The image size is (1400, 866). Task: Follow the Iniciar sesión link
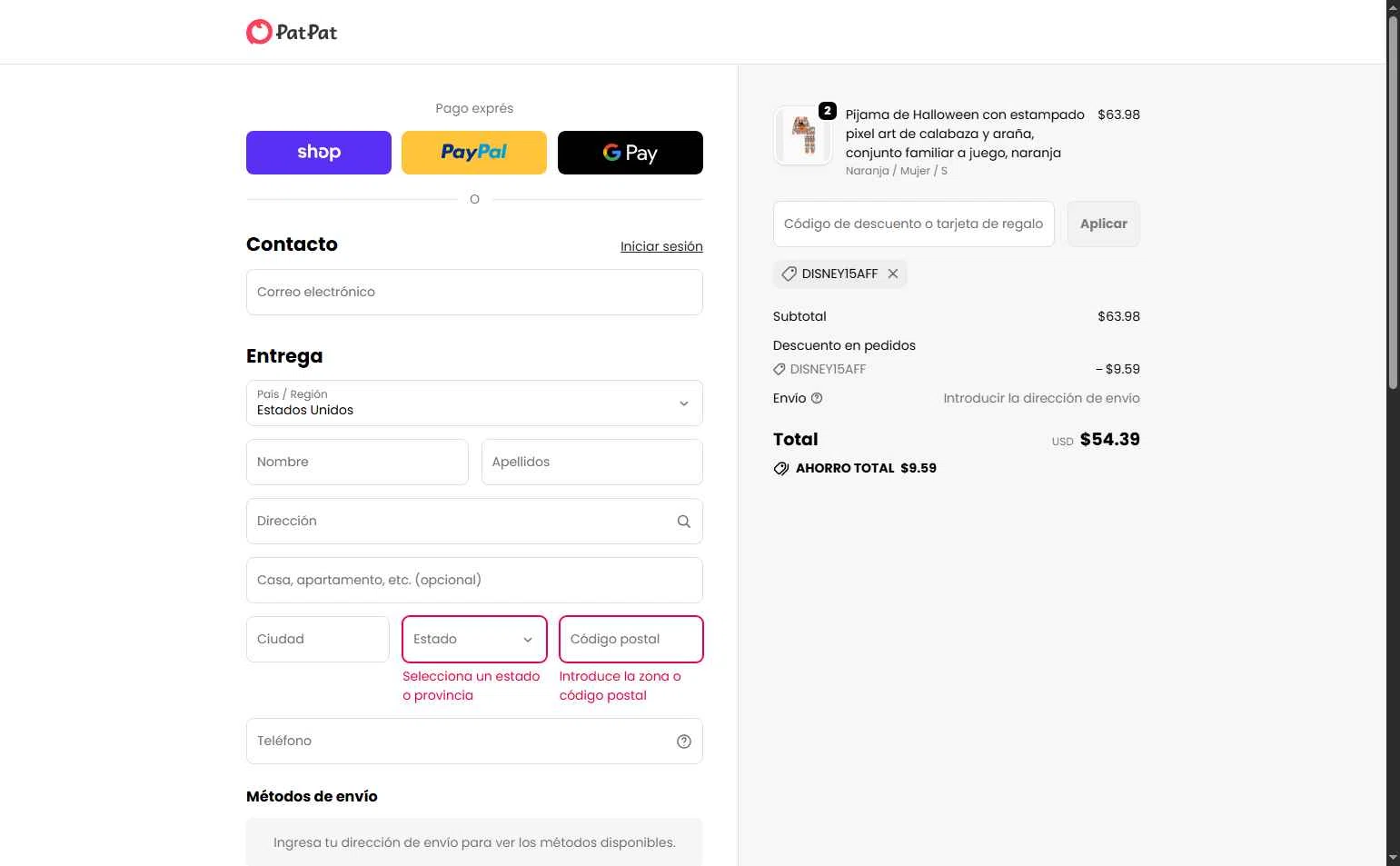tap(661, 246)
